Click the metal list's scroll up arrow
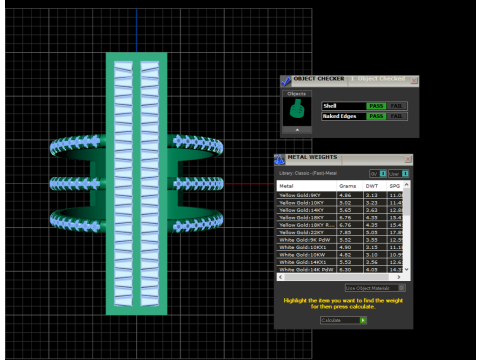The height and width of the screenshot is (360, 480). (x=406, y=184)
